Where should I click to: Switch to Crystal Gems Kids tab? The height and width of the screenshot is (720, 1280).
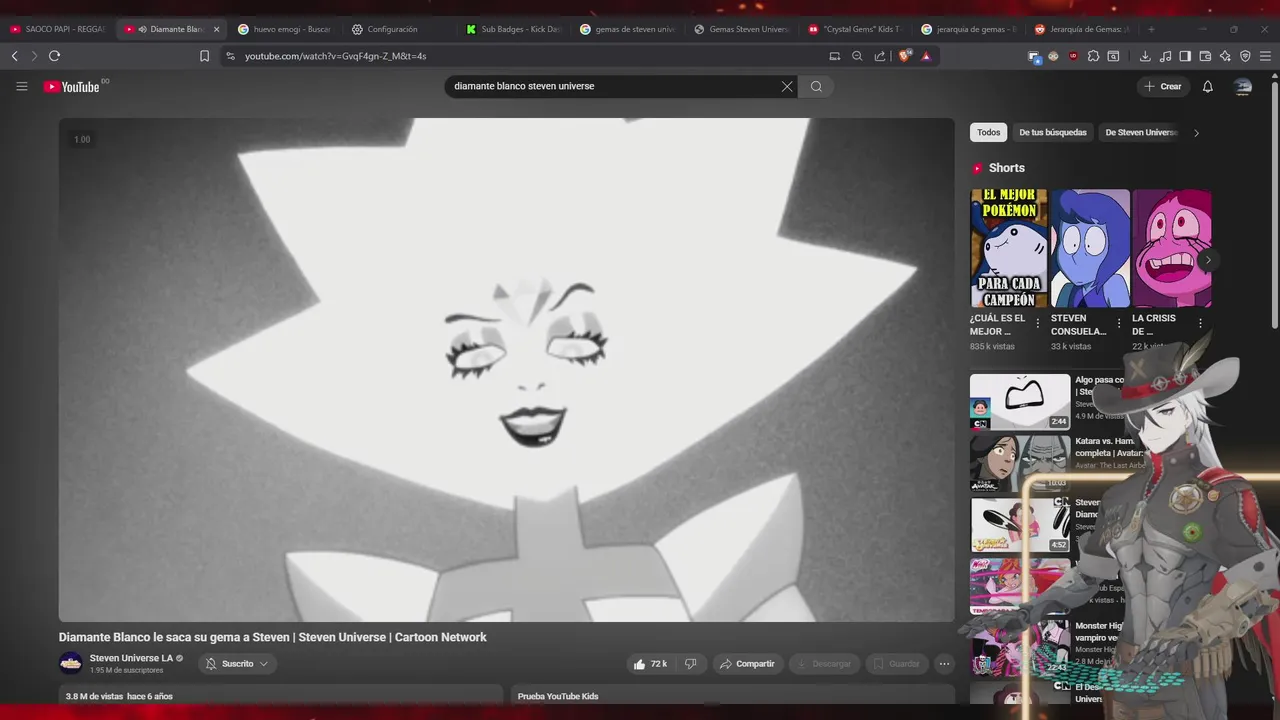pos(856,29)
